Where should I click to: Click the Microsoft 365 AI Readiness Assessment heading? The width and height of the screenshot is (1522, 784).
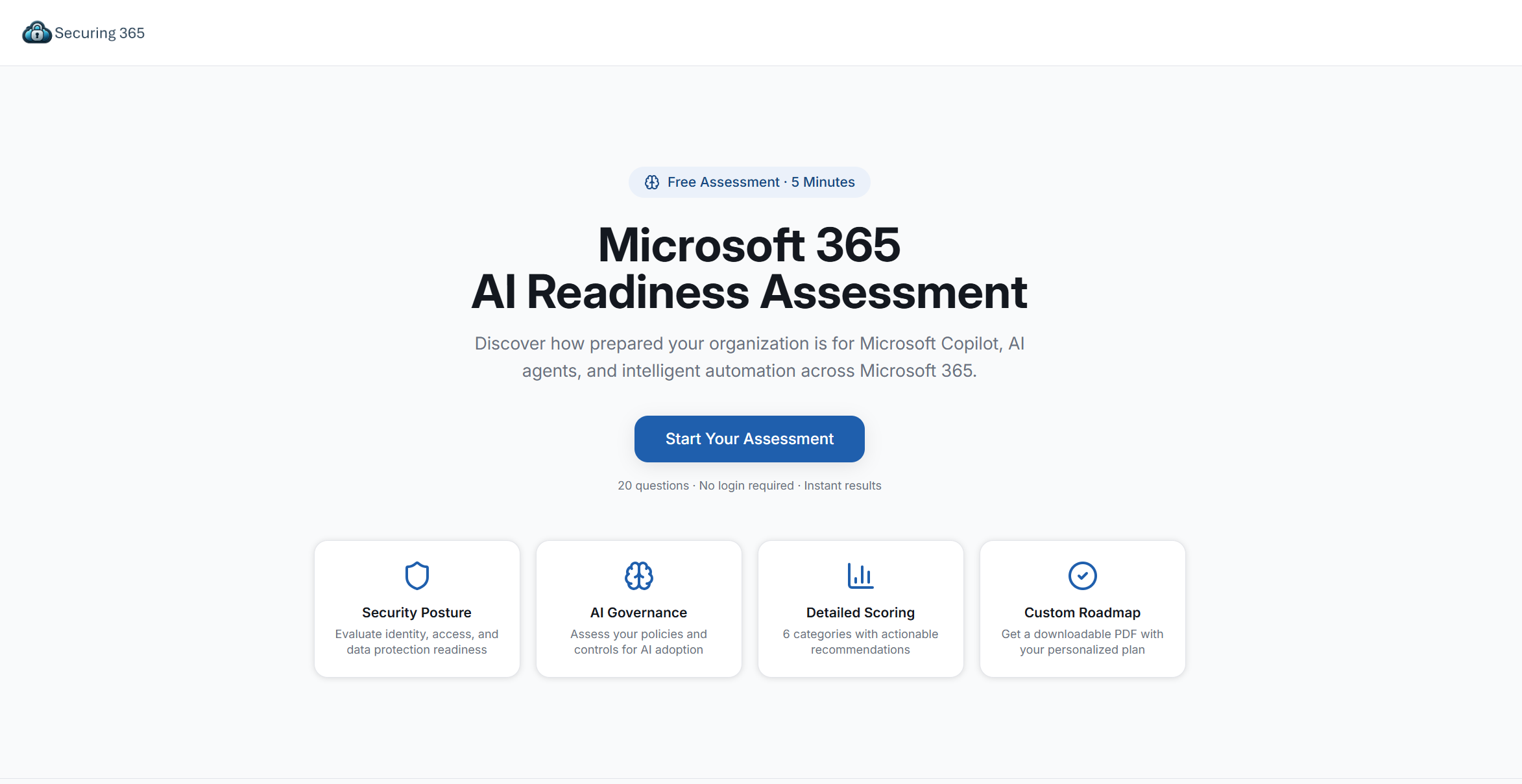pos(749,268)
